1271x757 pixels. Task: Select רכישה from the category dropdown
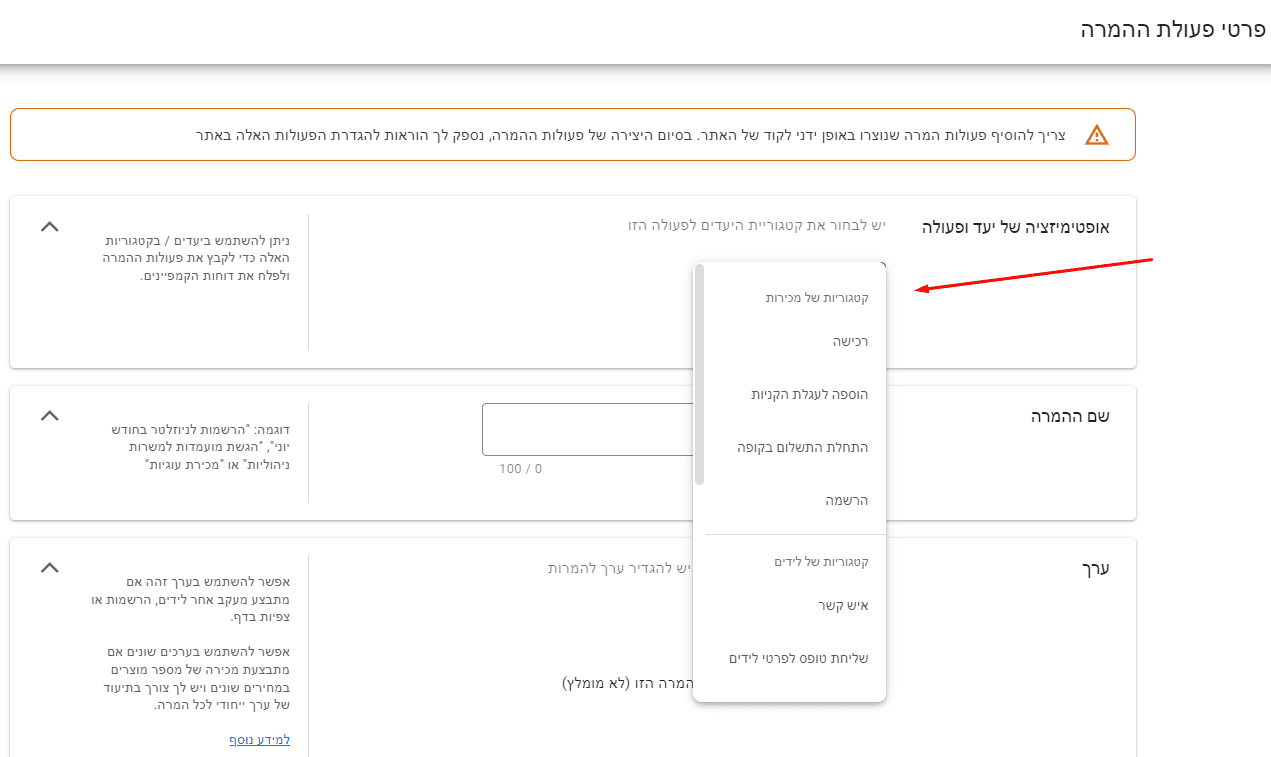pos(789,342)
